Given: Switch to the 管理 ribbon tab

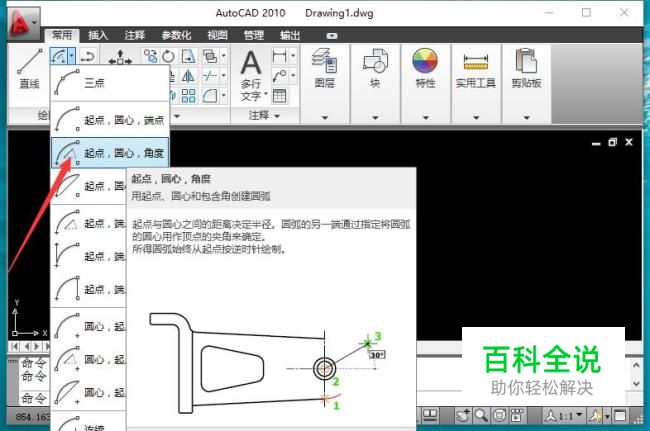Looking at the screenshot, I should 254,35.
